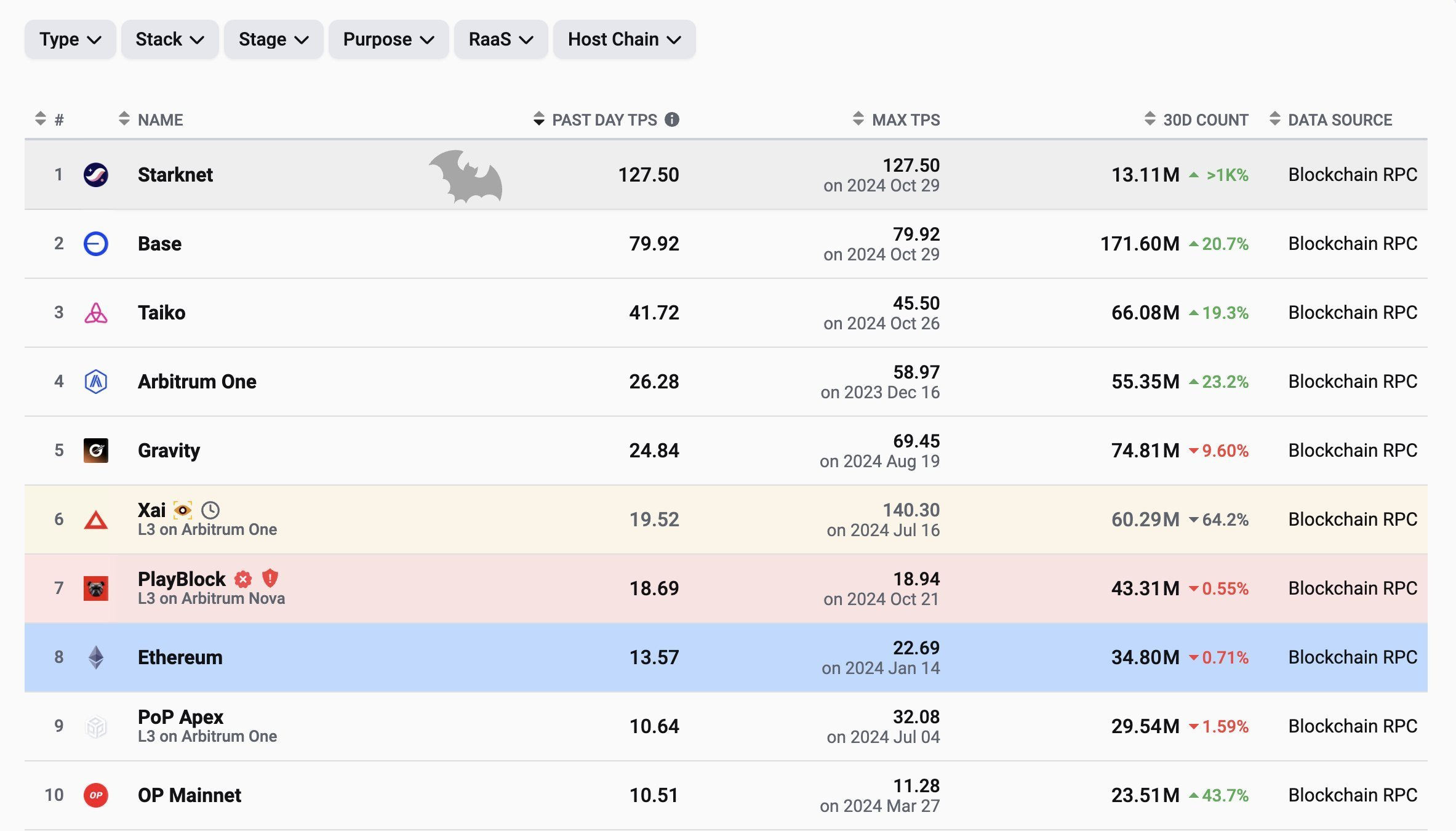
Task: Click 'L3 on Arbitrum Nova' under PlayBlock
Action: 212,598
